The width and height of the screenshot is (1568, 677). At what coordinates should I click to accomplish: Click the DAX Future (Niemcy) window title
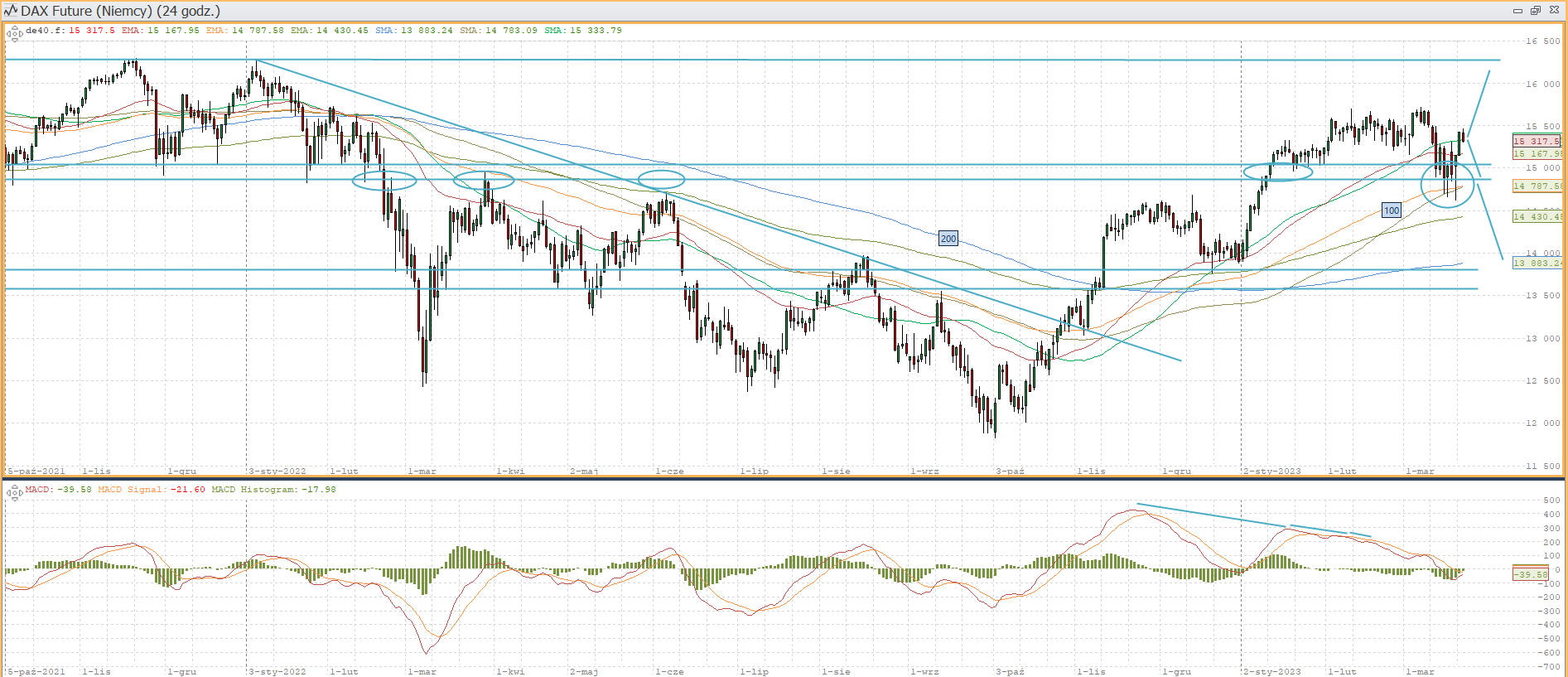tap(120, 11)
